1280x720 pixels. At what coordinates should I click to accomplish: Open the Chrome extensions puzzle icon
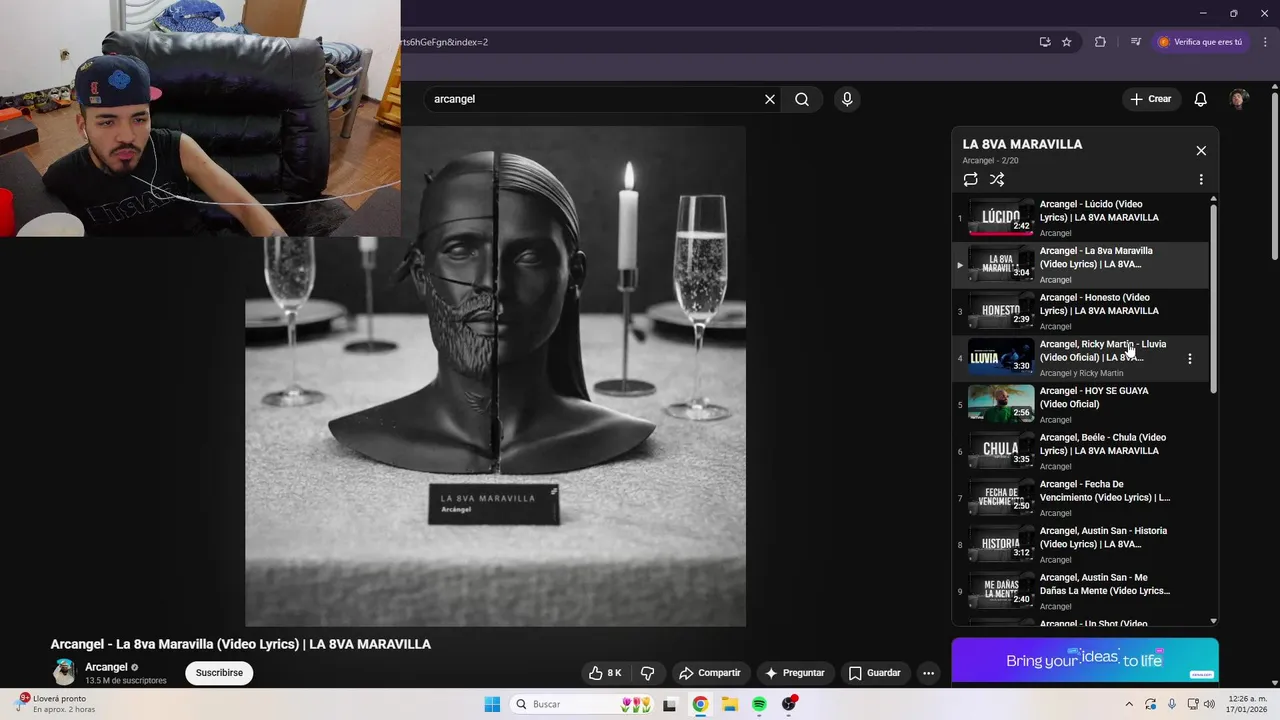[x=1100, y=42]
